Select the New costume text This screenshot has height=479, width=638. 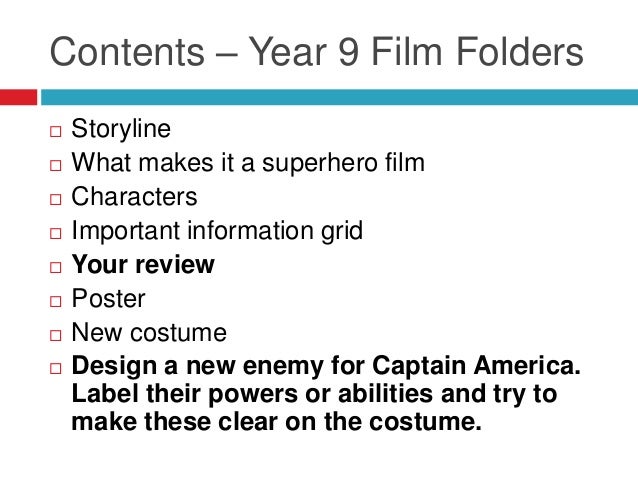click(x=149, y=332)
